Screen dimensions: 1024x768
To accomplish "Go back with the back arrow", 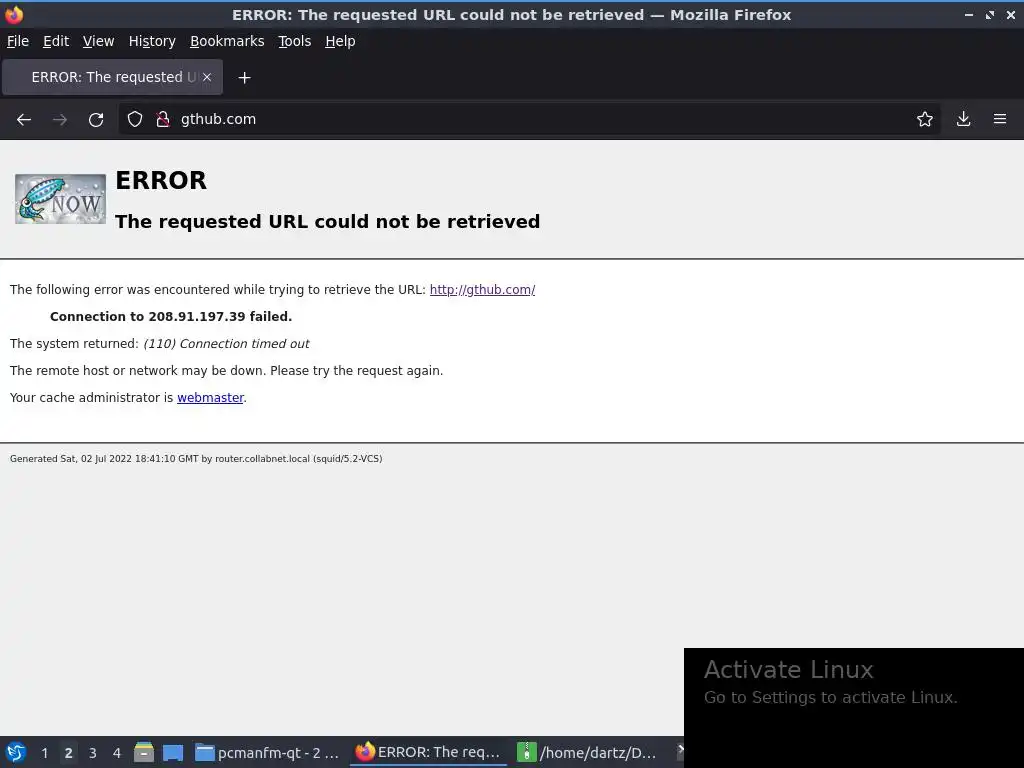I will click(x=24, y=120).
